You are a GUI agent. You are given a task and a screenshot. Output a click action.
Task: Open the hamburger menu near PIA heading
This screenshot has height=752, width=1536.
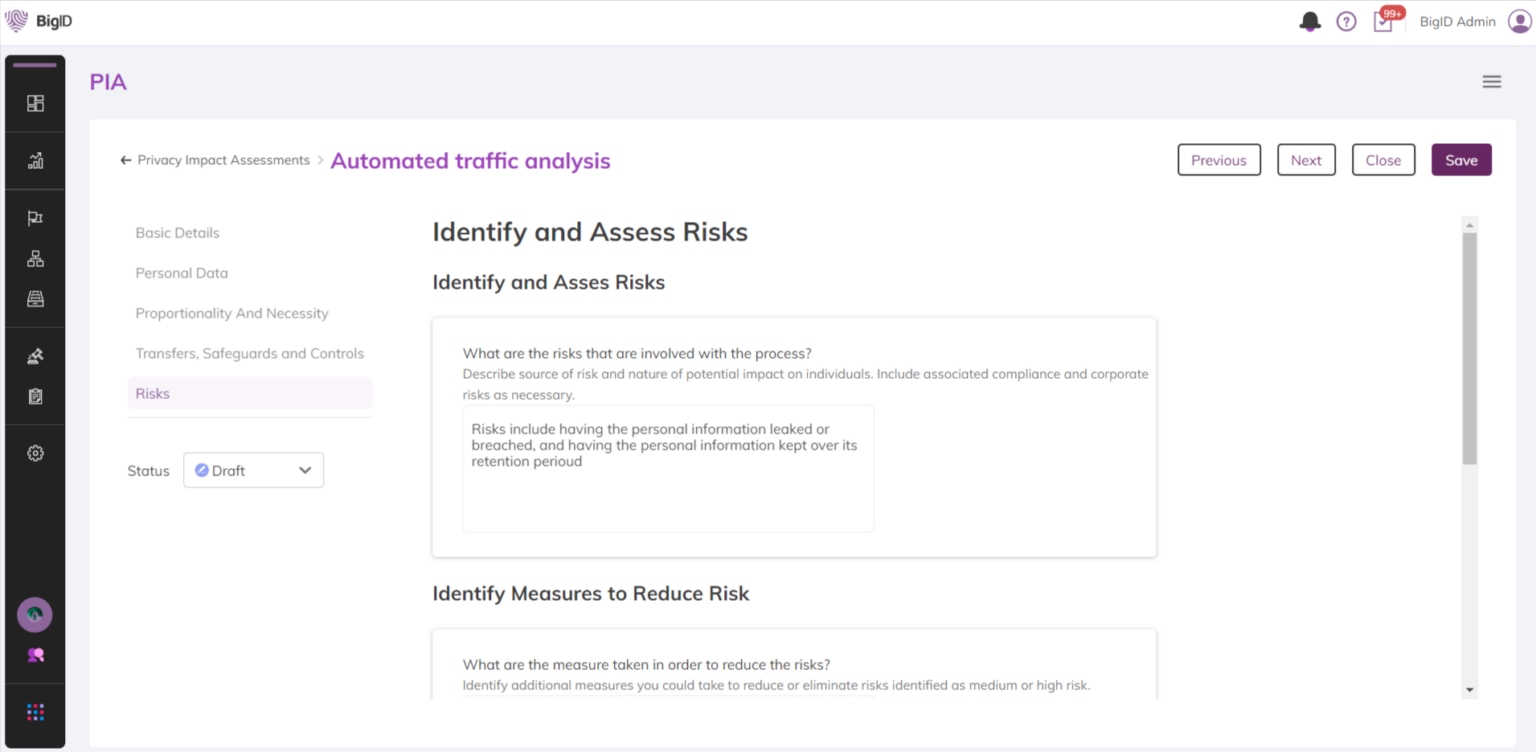click(x=1491, y=81)
